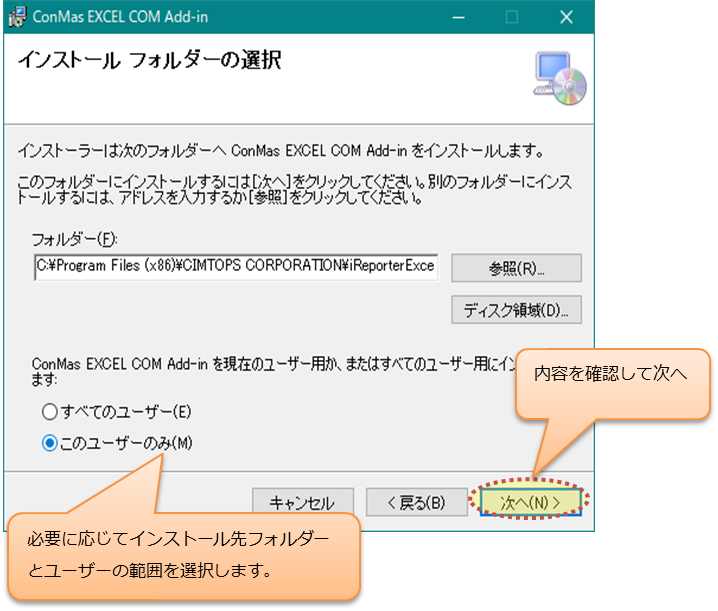Minimize the ConMas installer window
Screen dimensions: 718x611
458,17
